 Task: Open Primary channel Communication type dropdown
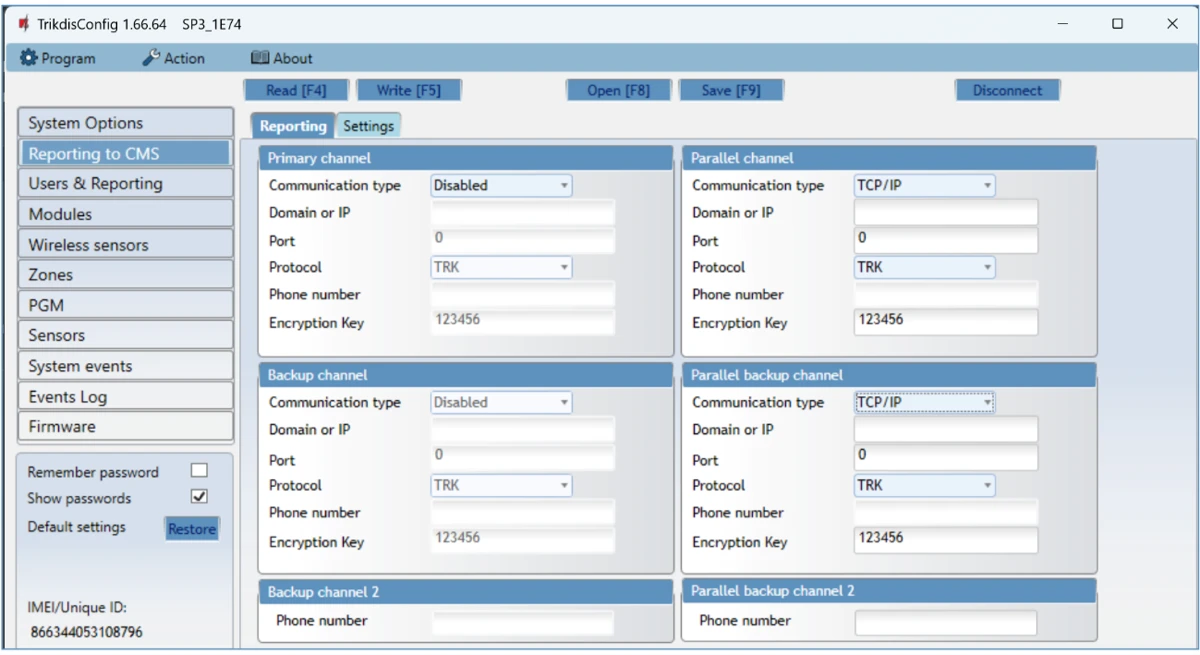(x=501, y=185)
